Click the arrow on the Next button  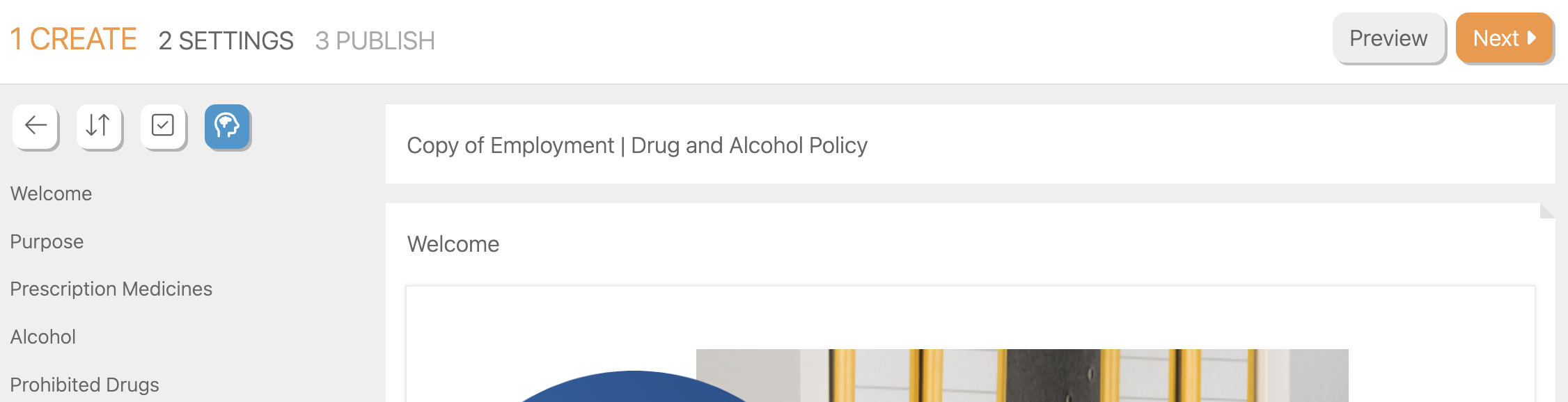(x=1532, y=38)
